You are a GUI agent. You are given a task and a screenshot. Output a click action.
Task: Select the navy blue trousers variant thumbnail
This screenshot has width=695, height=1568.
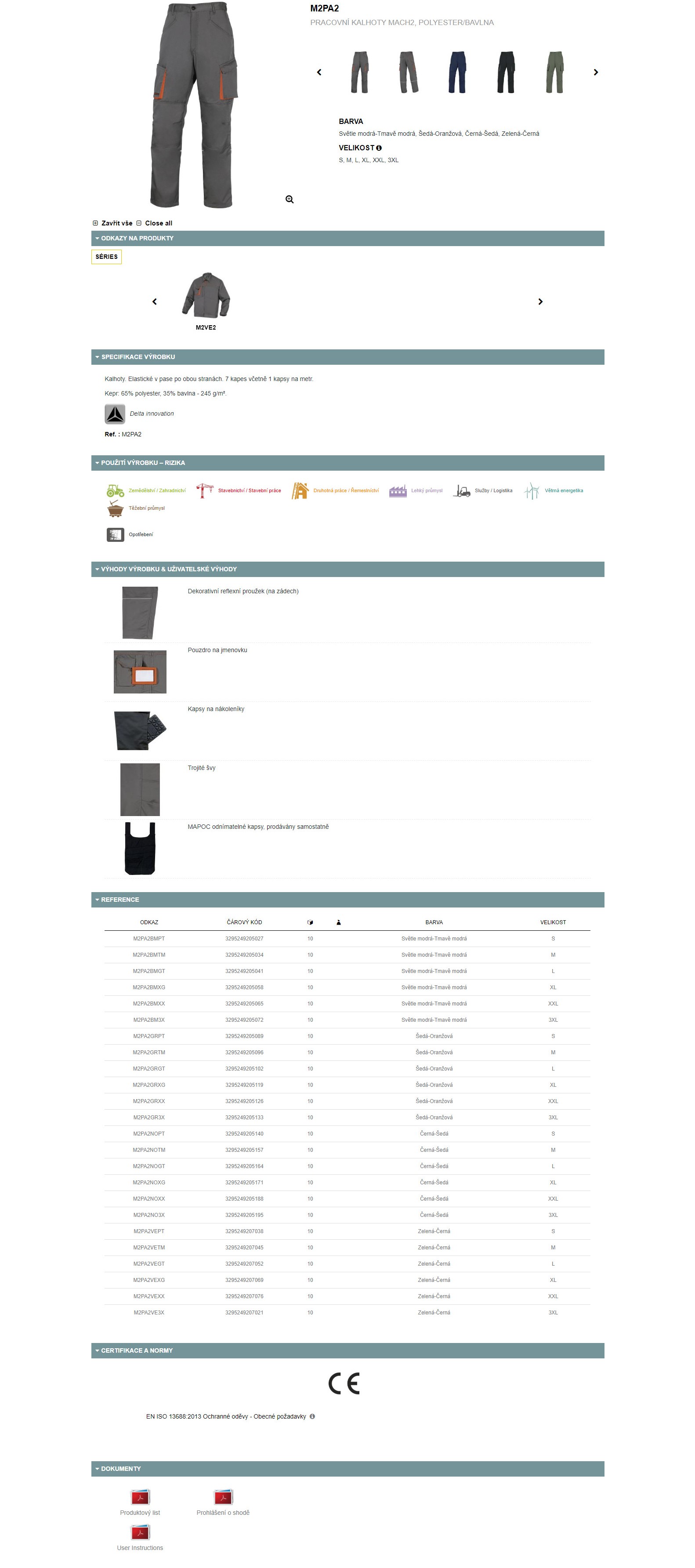pos(457,73)
